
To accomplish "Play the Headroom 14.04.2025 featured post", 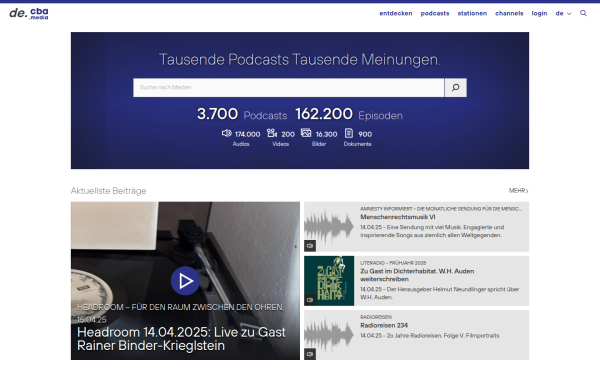I will pos(185,281).
